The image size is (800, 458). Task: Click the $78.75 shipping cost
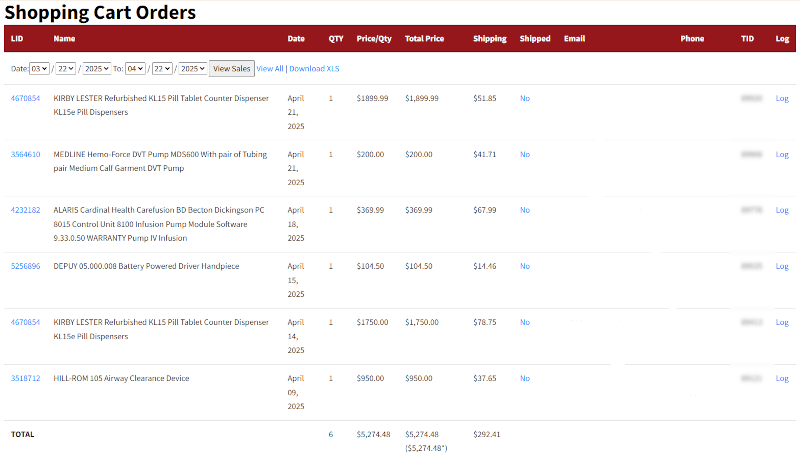click(485, 322)
